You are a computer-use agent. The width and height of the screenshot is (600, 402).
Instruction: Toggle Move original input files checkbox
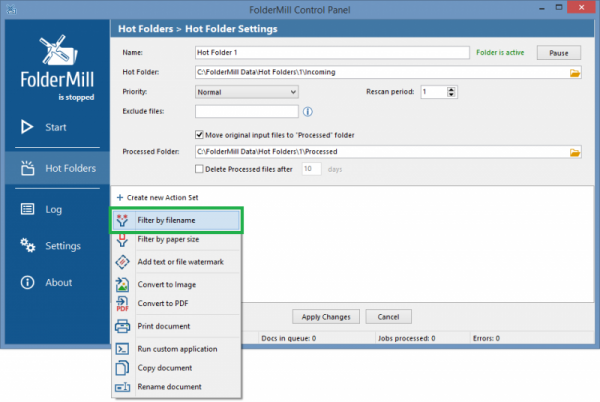point(199,134)
